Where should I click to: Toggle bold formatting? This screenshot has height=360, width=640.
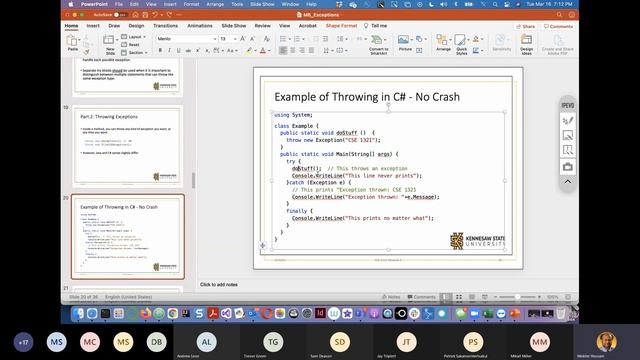coord(160,50)
